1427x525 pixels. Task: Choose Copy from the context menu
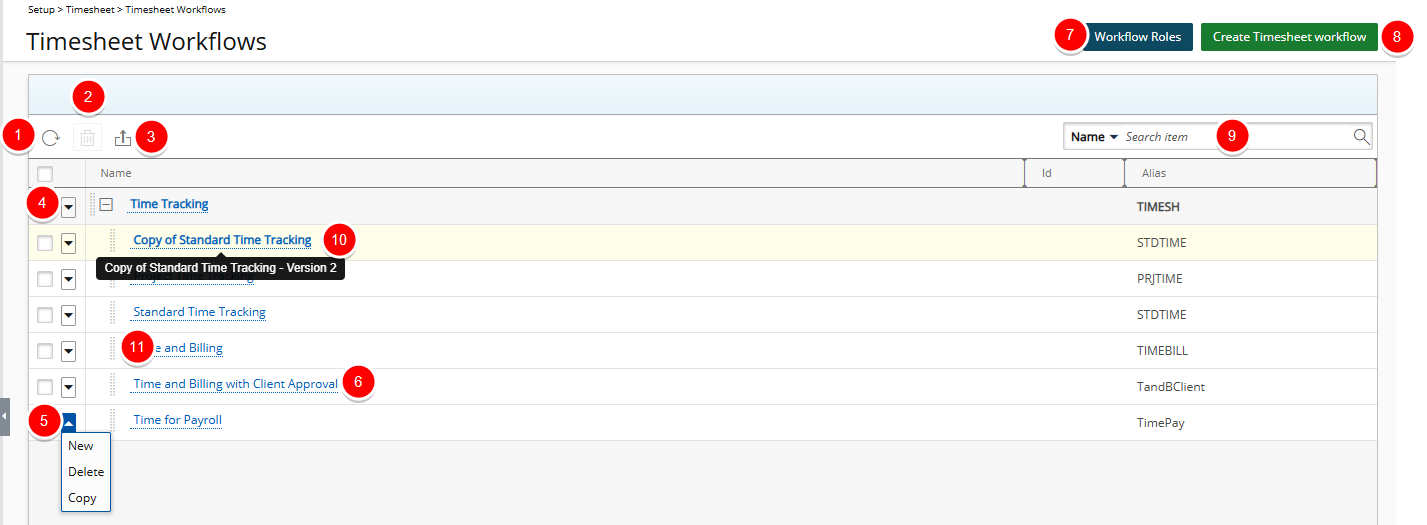(x=82, y=498)
